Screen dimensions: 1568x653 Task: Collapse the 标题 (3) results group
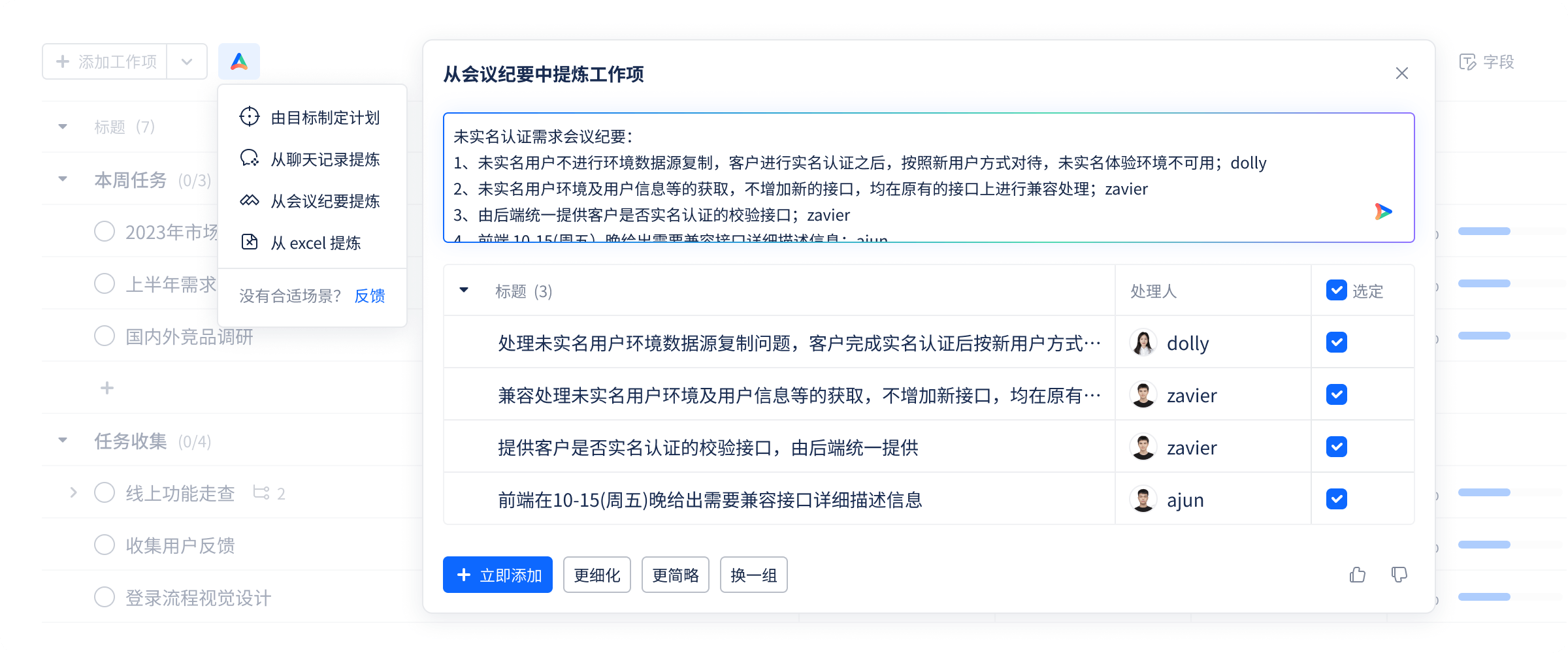(465, 291)
